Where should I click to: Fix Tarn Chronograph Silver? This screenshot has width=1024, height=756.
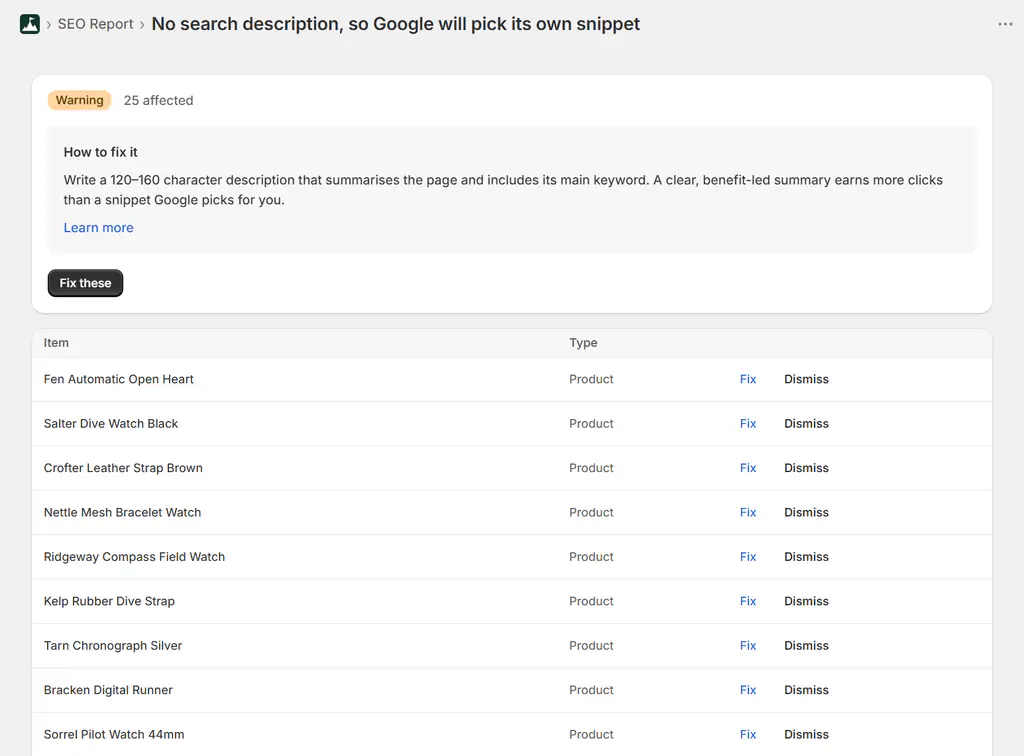click(x=748, y=646)
